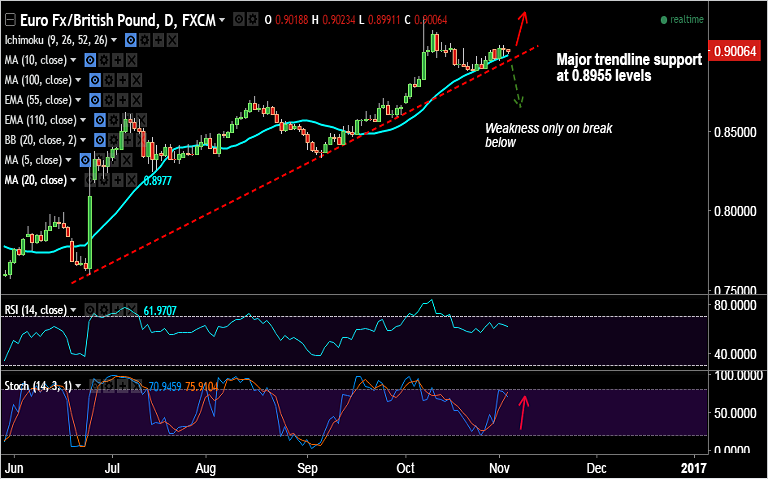Click the 0.85000 level on the price axis
This screenshot has width=768, height=480.
pos(733,133)
